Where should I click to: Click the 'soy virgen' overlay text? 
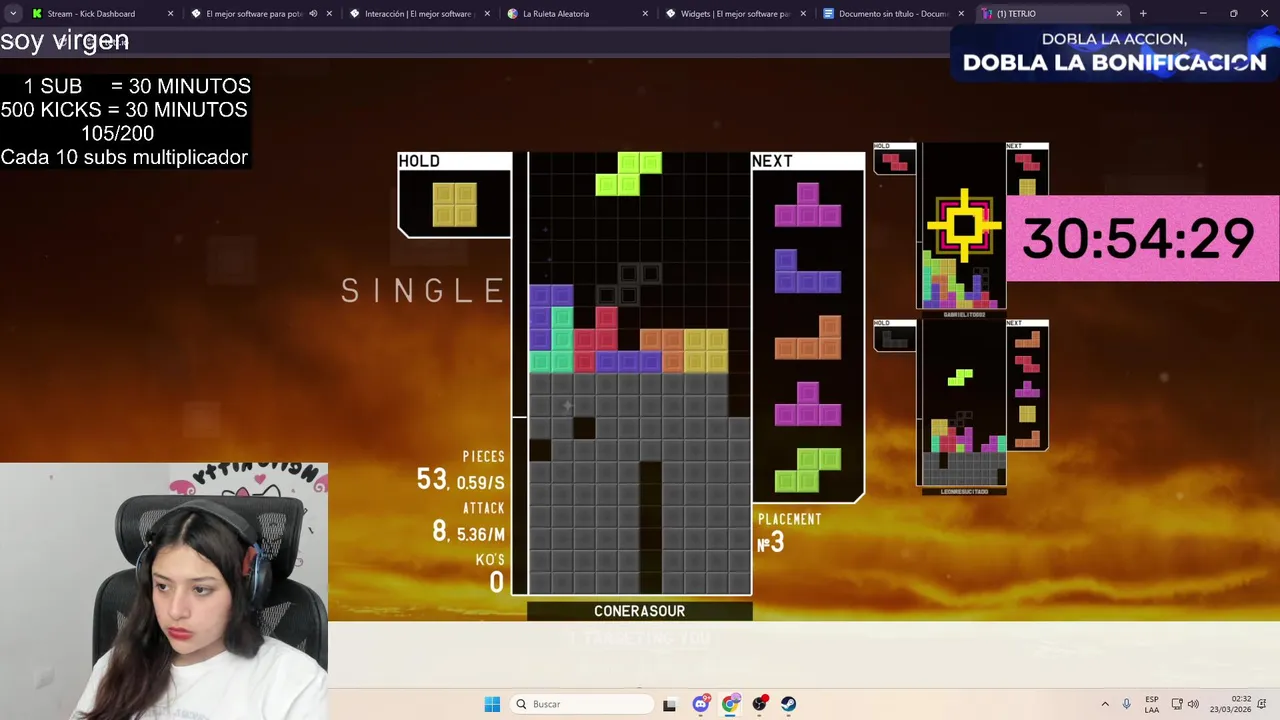coord(65,41)
